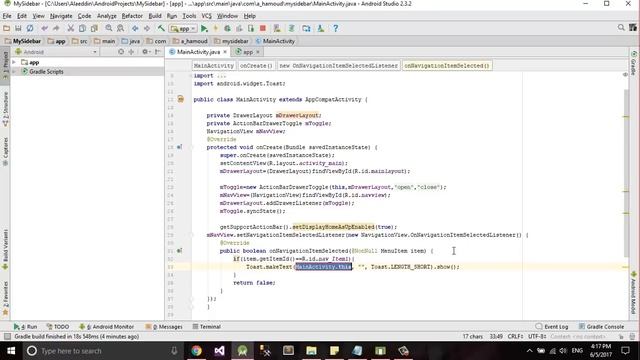The width and height of the screenshot is (640, 360).
Task: Click onCreate() structure breadcrumb
Action: [x=256, y=65]
